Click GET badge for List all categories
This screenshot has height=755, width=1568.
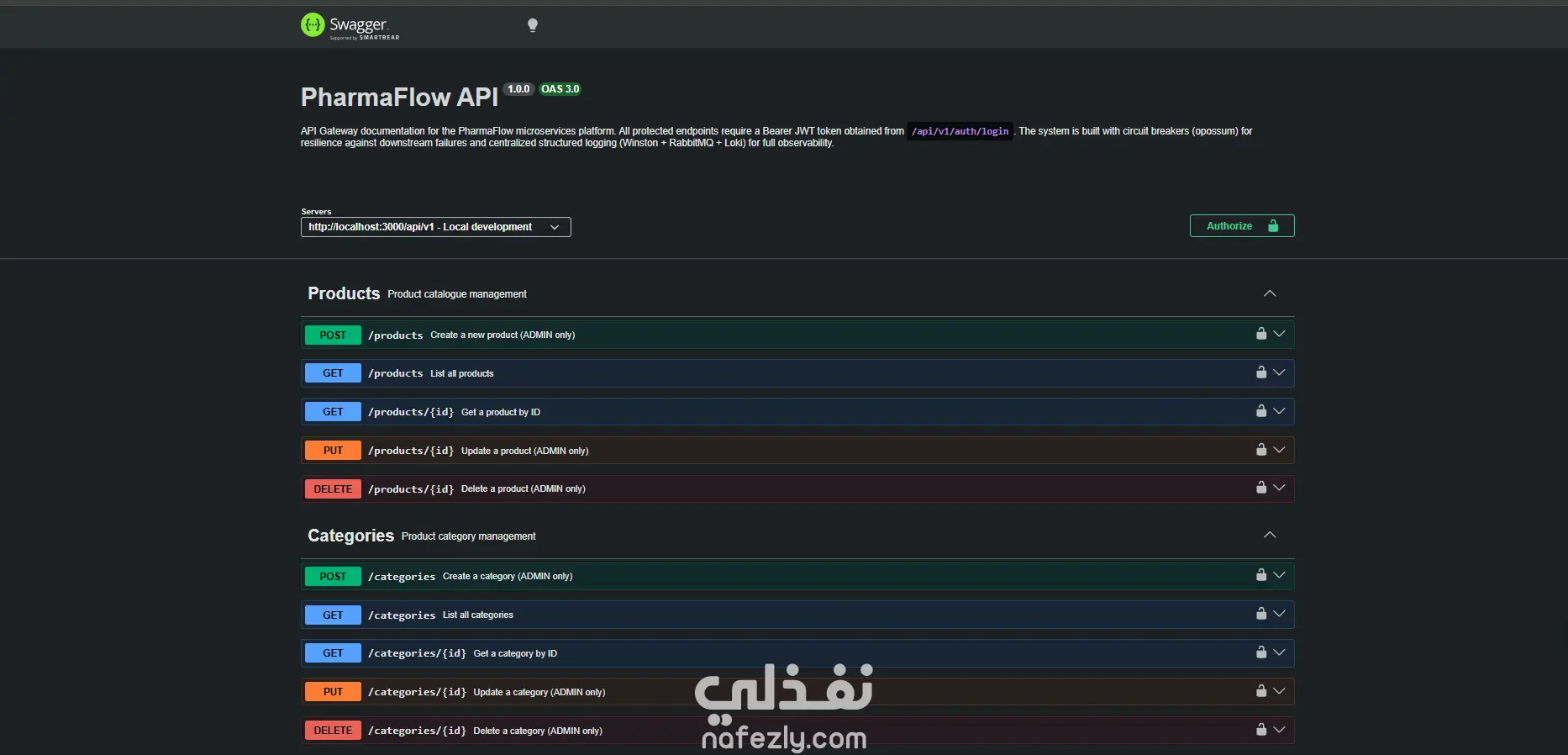(333, 615)
